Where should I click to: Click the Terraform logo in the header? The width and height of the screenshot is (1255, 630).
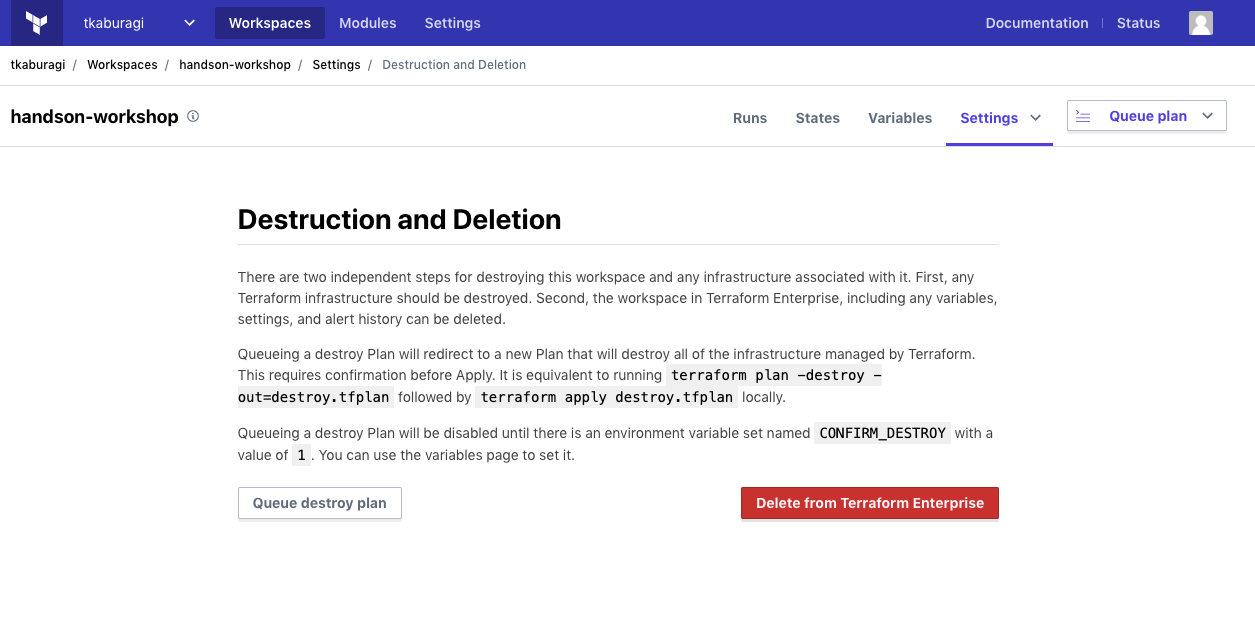(37, 23)
